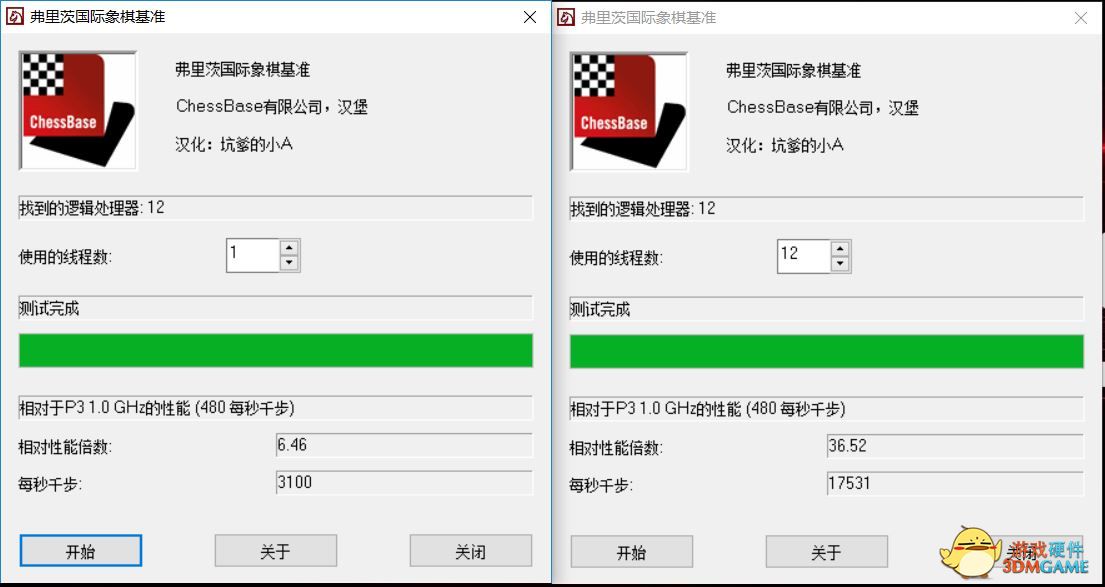Screen dimensions: 1105x587
Task: Decrease thread count below 12 in the right window
Action: (x=840, y=264)
